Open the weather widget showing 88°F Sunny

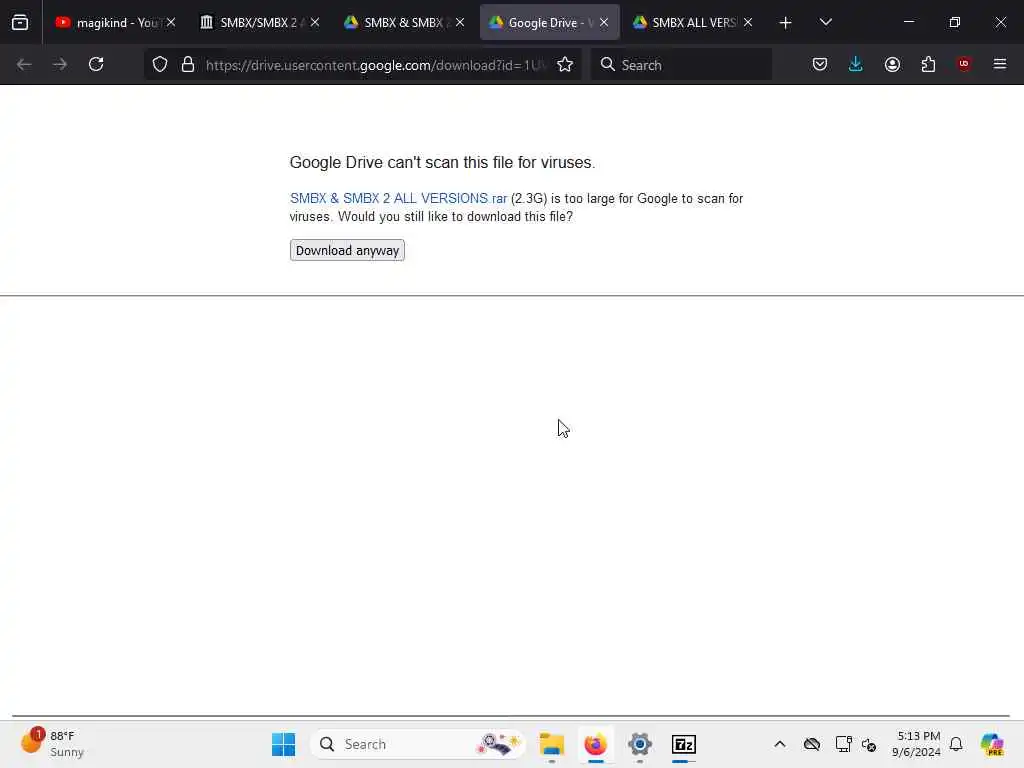pyautogui.click(x=52, y=743)
